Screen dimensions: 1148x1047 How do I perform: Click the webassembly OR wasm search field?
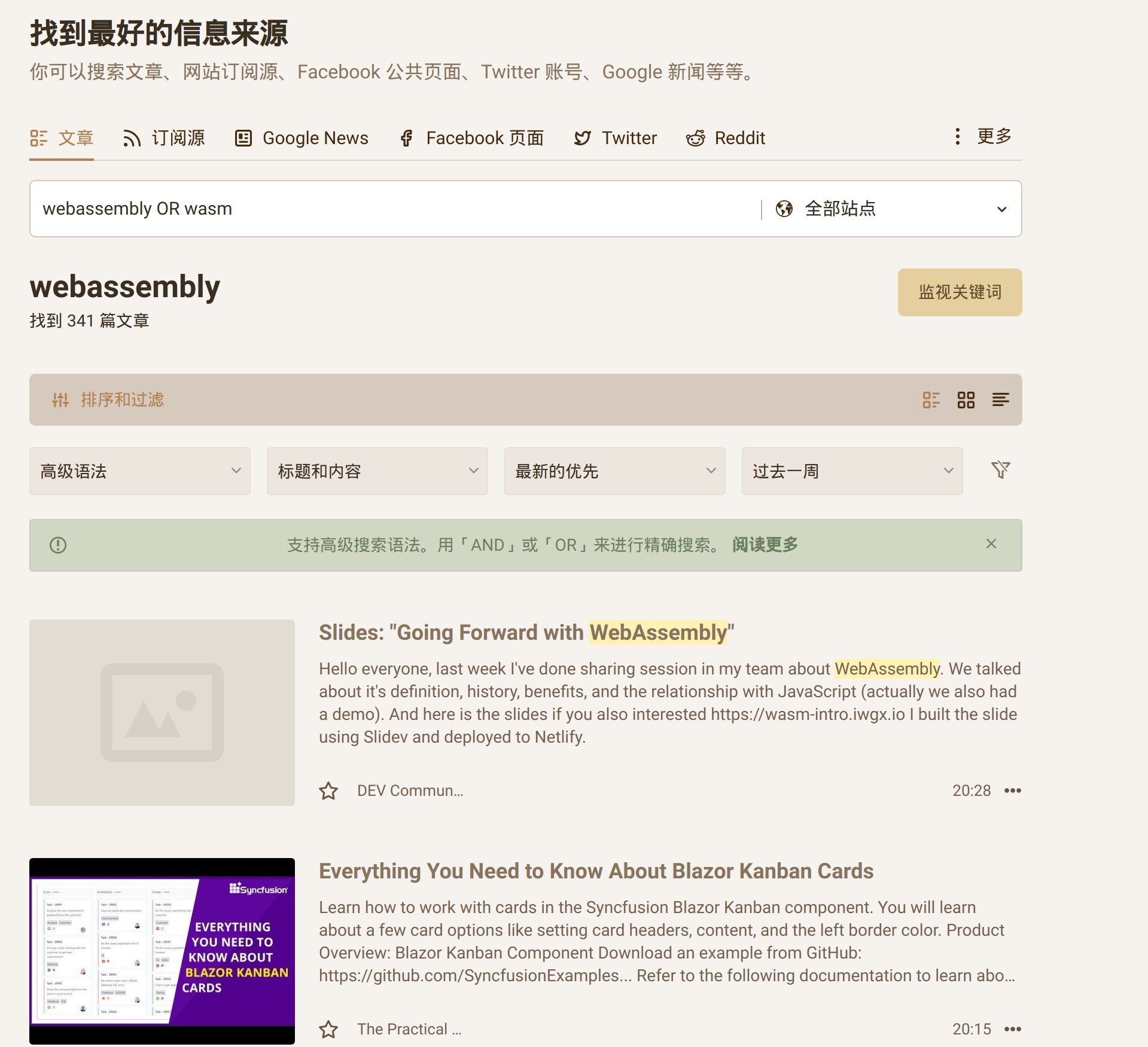pyautogui.click(x=395, y=209)
